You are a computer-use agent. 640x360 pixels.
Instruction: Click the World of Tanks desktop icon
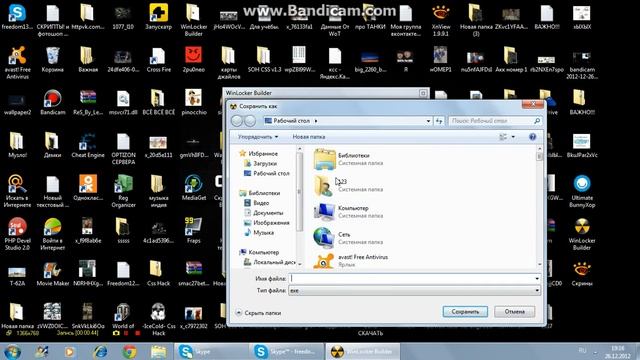click(123, 316)
